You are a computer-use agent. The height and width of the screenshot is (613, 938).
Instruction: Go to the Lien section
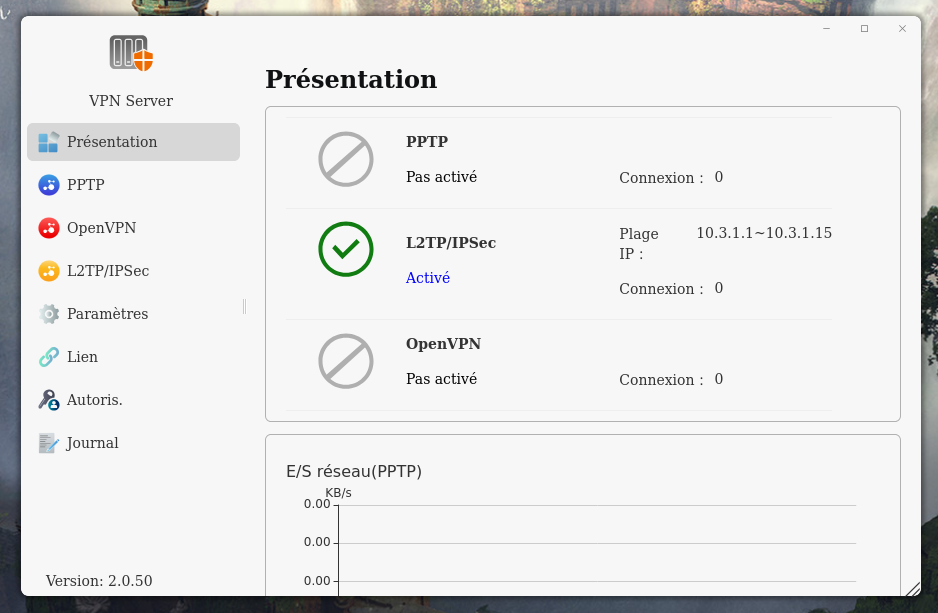click(82, 357)
